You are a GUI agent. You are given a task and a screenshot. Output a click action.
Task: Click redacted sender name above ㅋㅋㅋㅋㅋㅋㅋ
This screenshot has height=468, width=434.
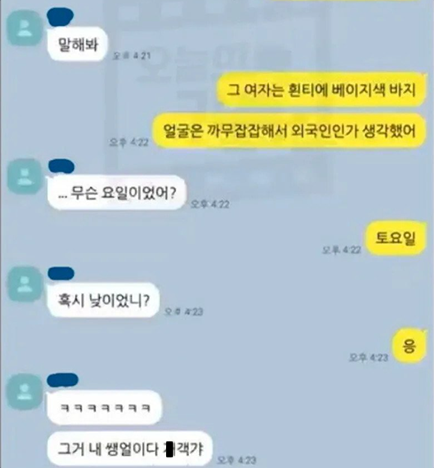pyautogui.click(x=63, y=380)
